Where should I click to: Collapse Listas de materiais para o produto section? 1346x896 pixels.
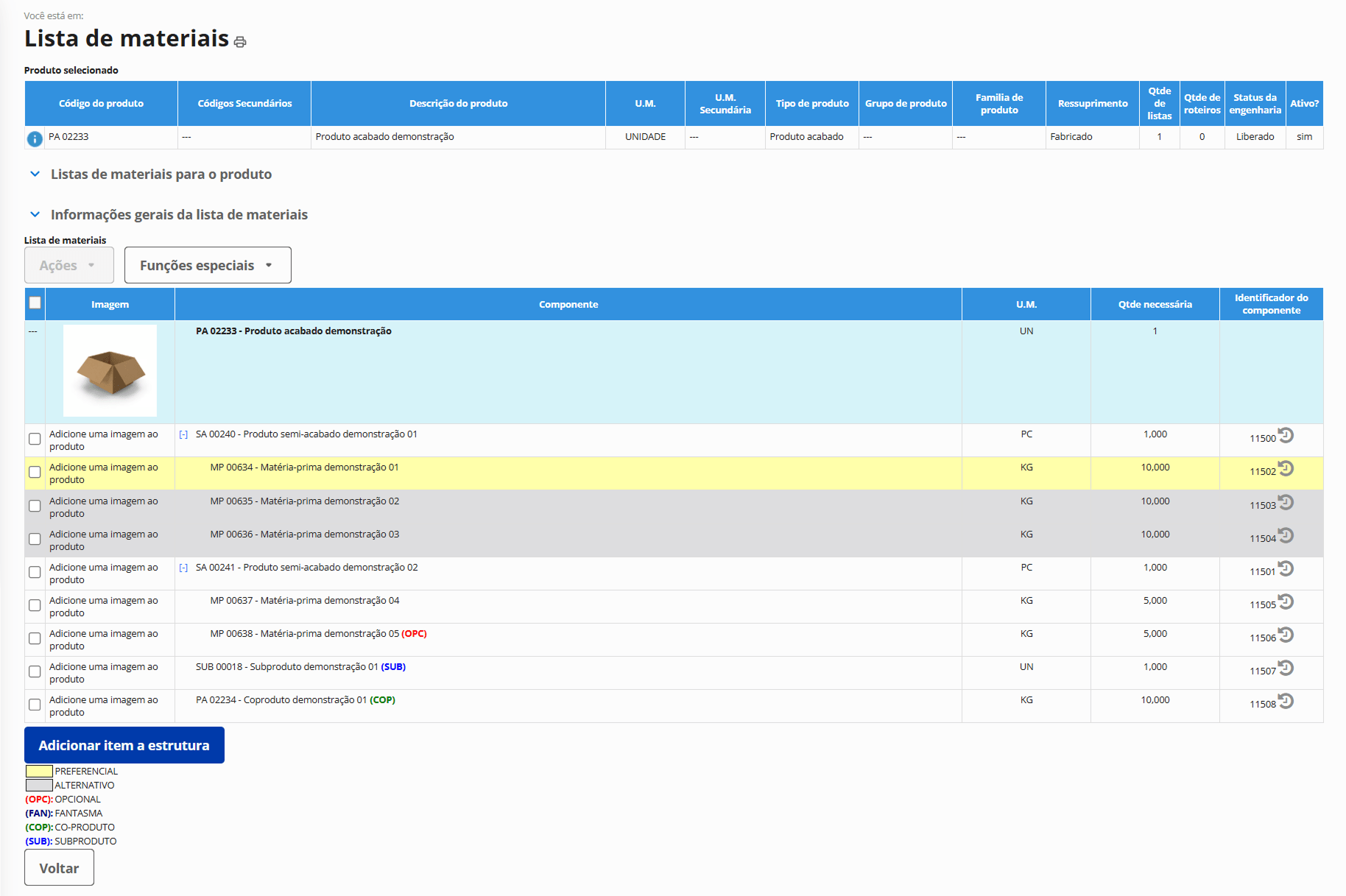[x=35, y=174]
